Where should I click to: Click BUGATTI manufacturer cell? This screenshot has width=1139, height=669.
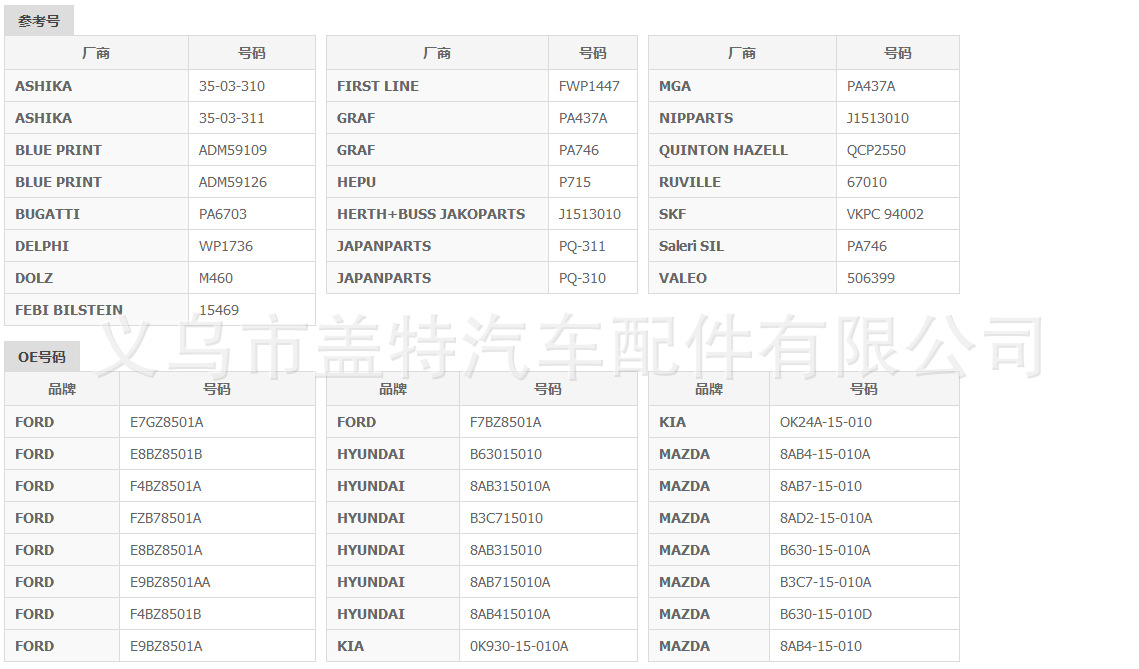97,214
